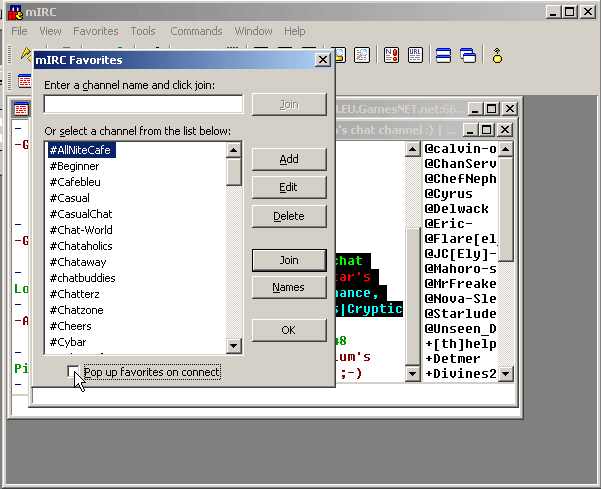This screenshot has width=601, height=489.
Task: Click the Join button below Delete
Action: 289,260
